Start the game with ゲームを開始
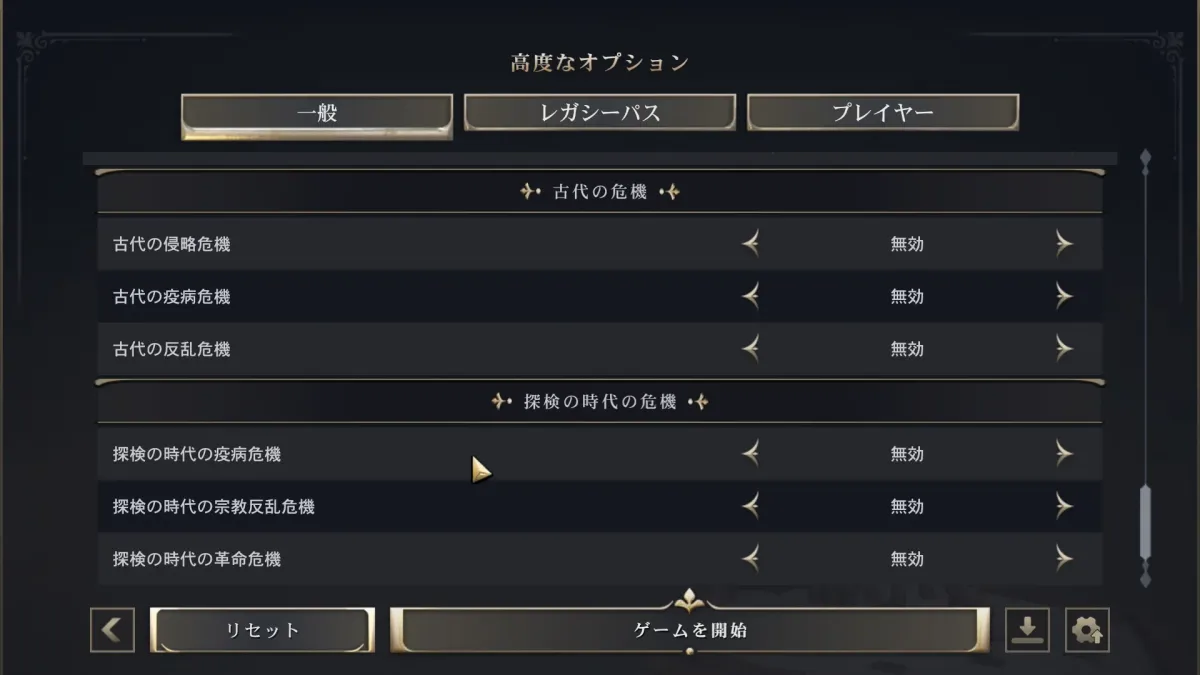Image resolution: width=1200 pixels, height=675 pixels. click(690, 630)
